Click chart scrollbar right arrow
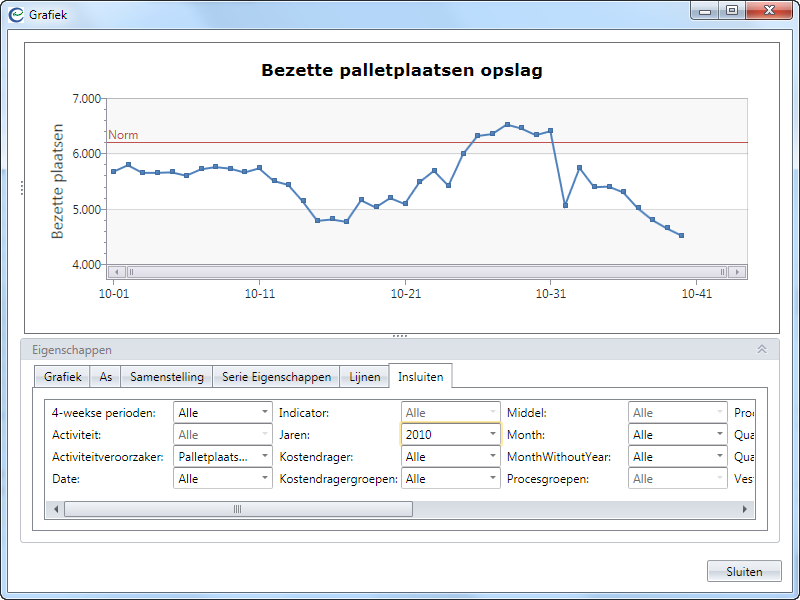This screenshot has width=800, height=600. [737, 272]
